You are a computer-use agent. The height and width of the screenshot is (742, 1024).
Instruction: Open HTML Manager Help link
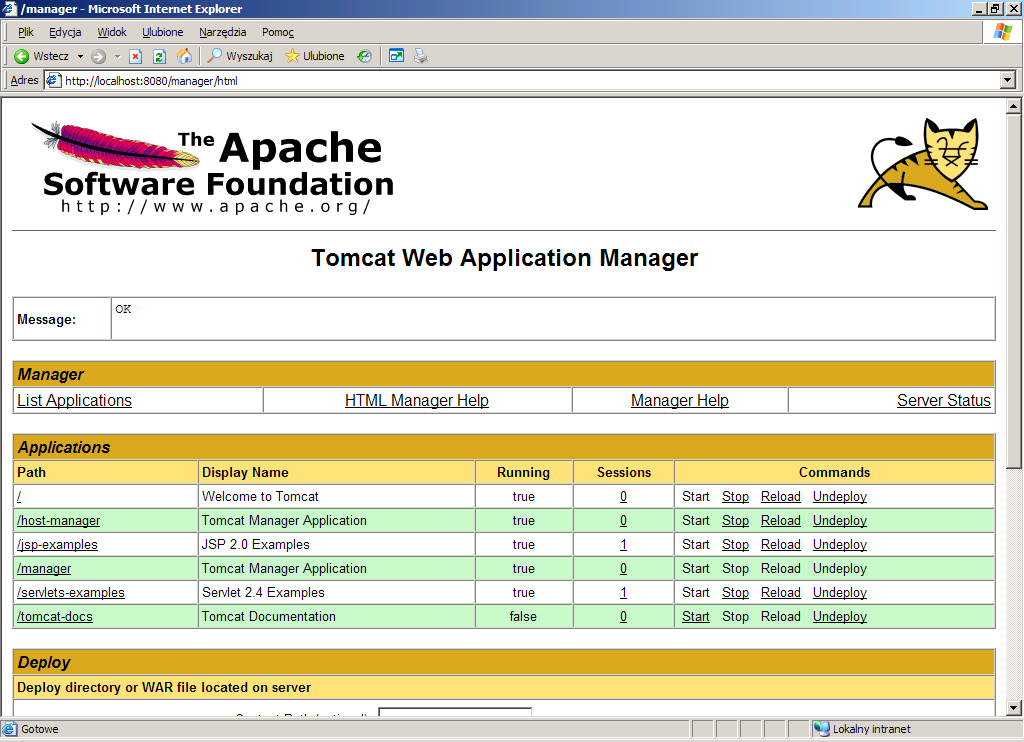417,400
